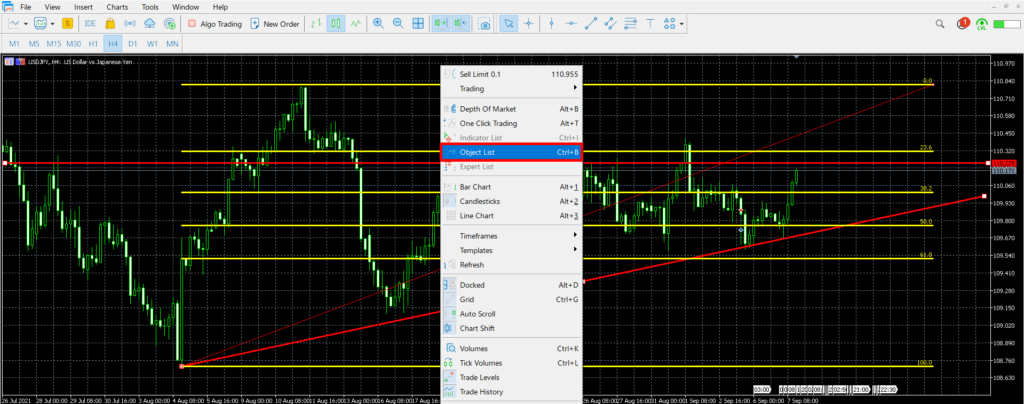This screenshot has height=404, width=1024.
Task: Click the Zoom In magnifier icon
Action: point(379,23)
